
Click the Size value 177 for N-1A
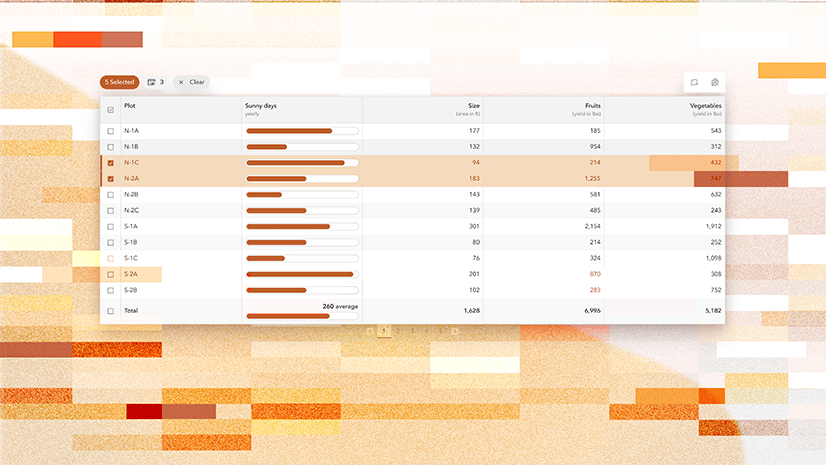pyautogui.click(x=474, y=131)
